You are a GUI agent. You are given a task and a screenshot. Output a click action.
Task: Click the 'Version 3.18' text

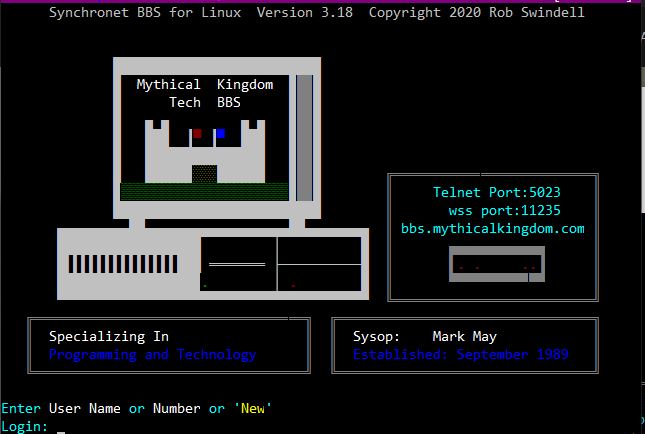point(304,12)
